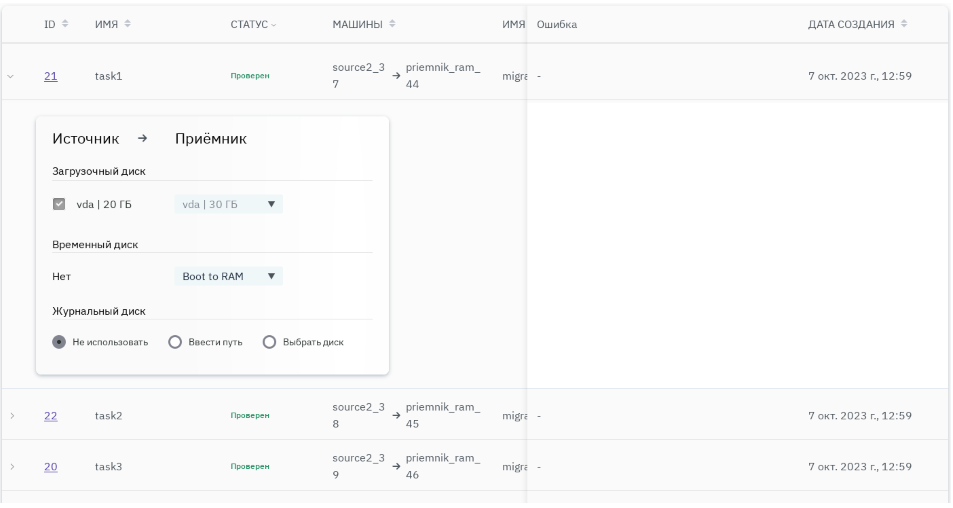Open task ID 21 link
The image size is (953, 508).
[x=50, y=76]
